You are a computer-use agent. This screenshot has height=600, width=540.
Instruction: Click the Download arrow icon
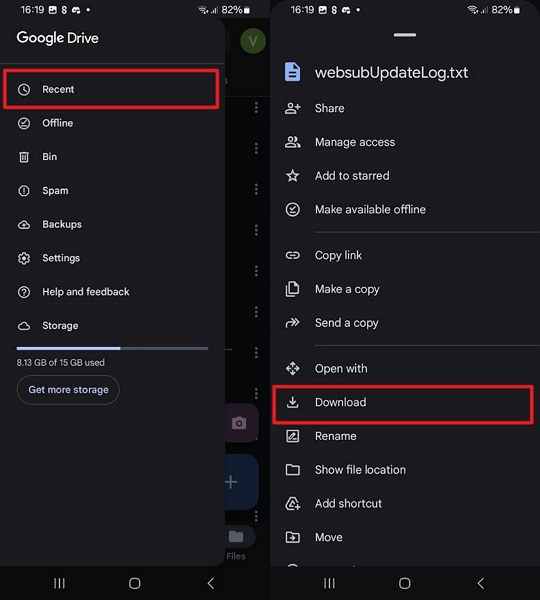click(293, 402)
